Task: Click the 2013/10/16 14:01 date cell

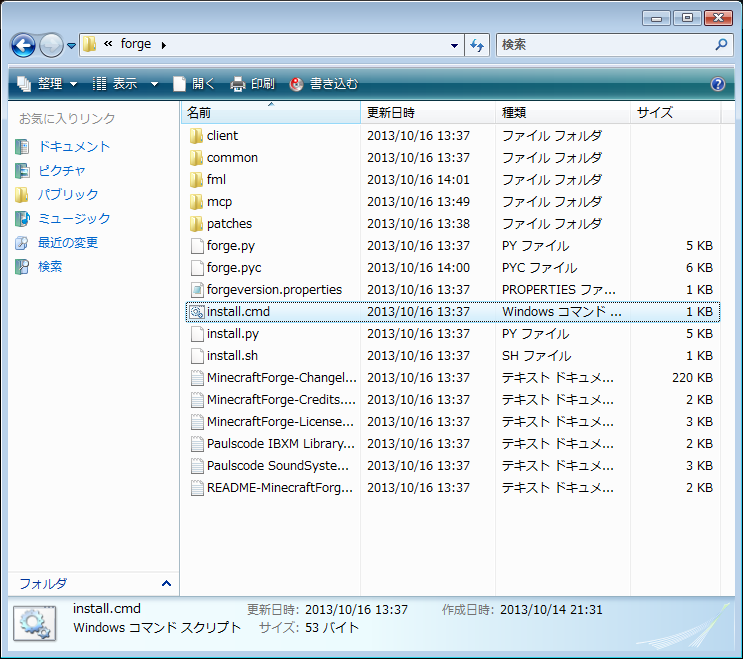Action: pos(418,180)
